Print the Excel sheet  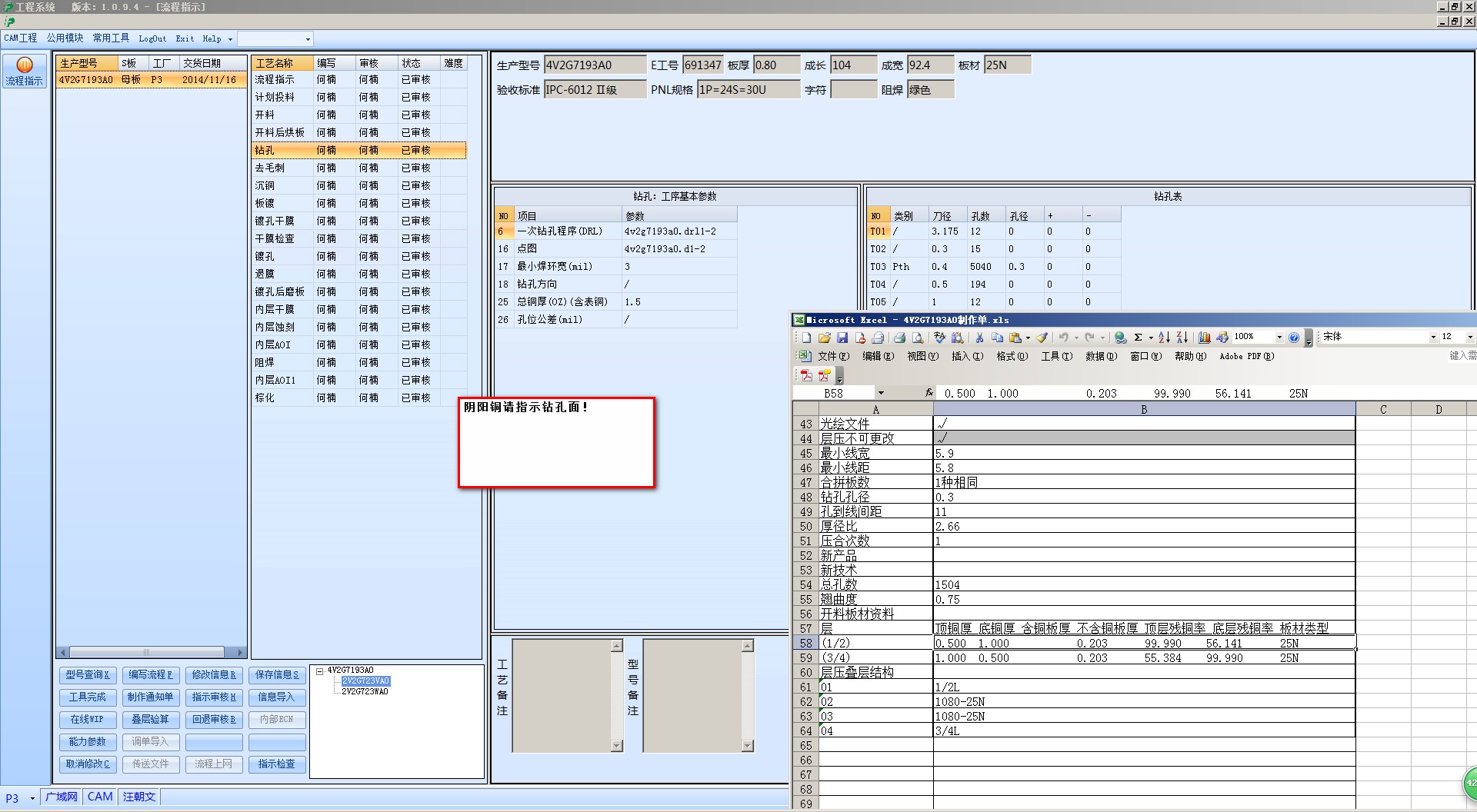point(899,338)
